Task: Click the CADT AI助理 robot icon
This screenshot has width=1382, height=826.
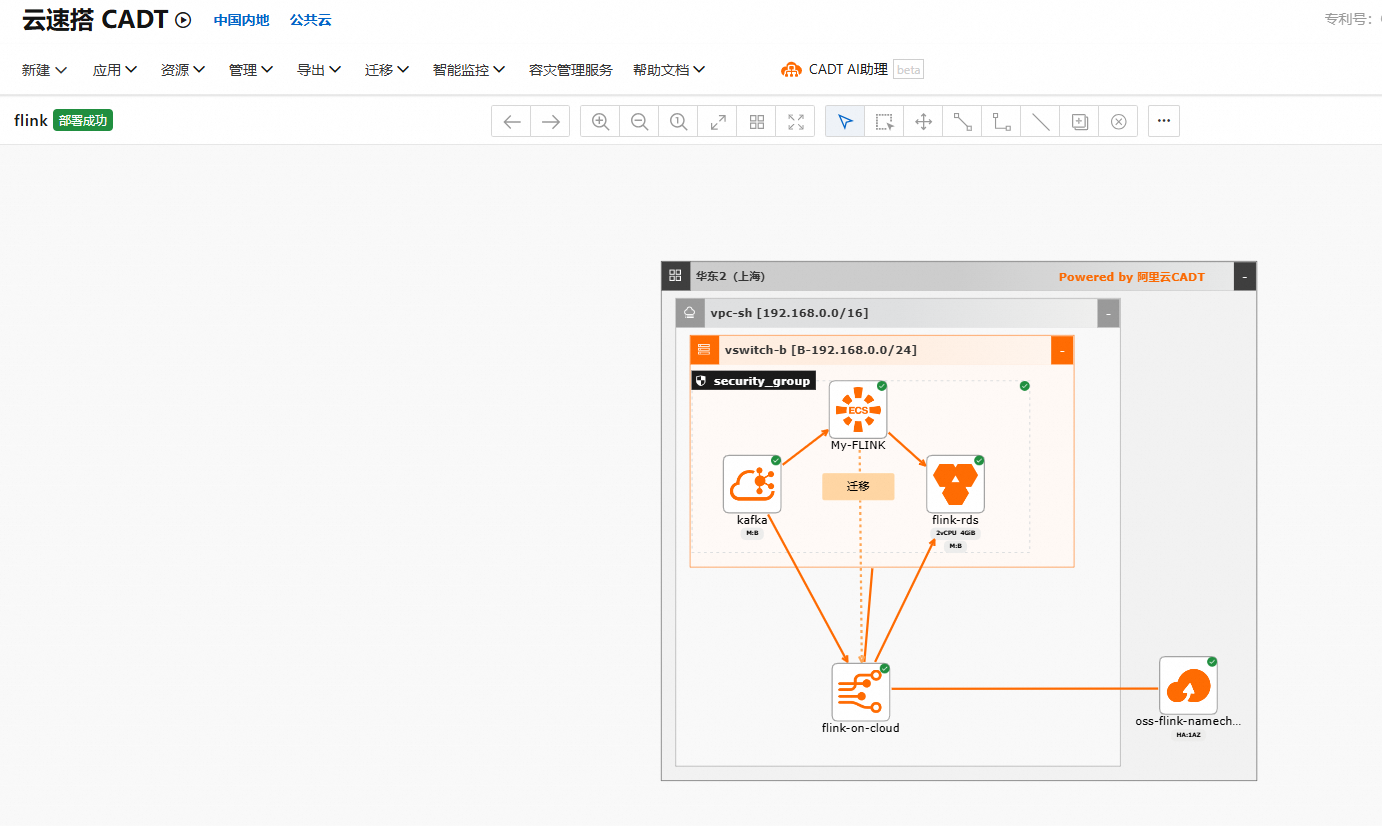Action: [x=791, y=70]
